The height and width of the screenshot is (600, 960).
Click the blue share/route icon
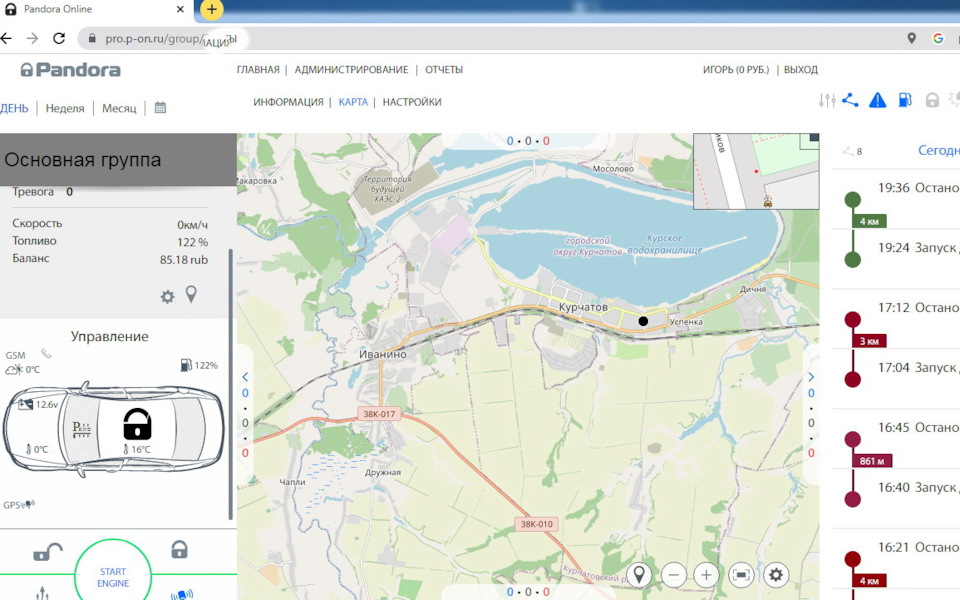tap(850, 100)
